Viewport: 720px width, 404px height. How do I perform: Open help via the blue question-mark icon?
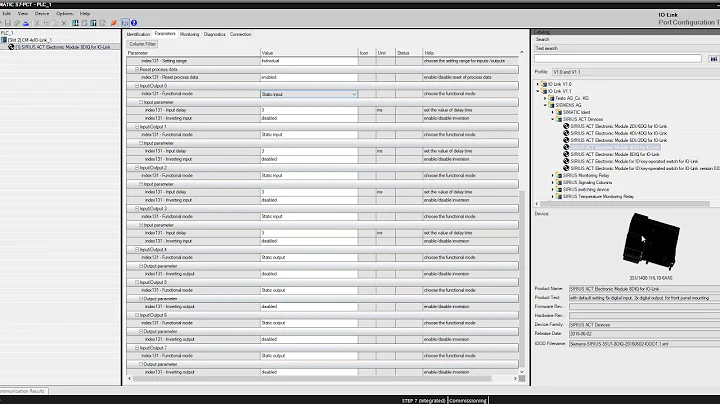134,23
